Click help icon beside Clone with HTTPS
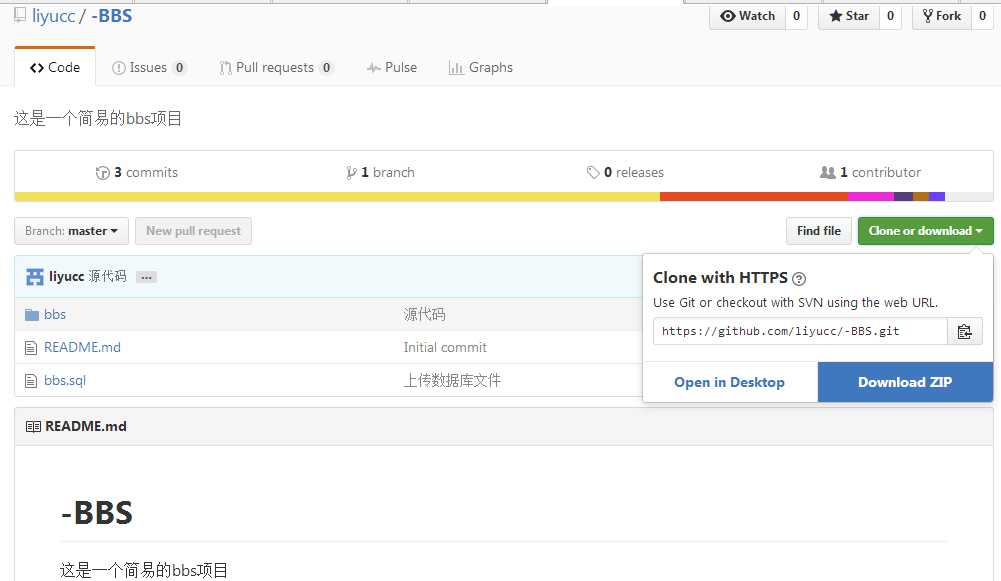 [x=799, y=279]
